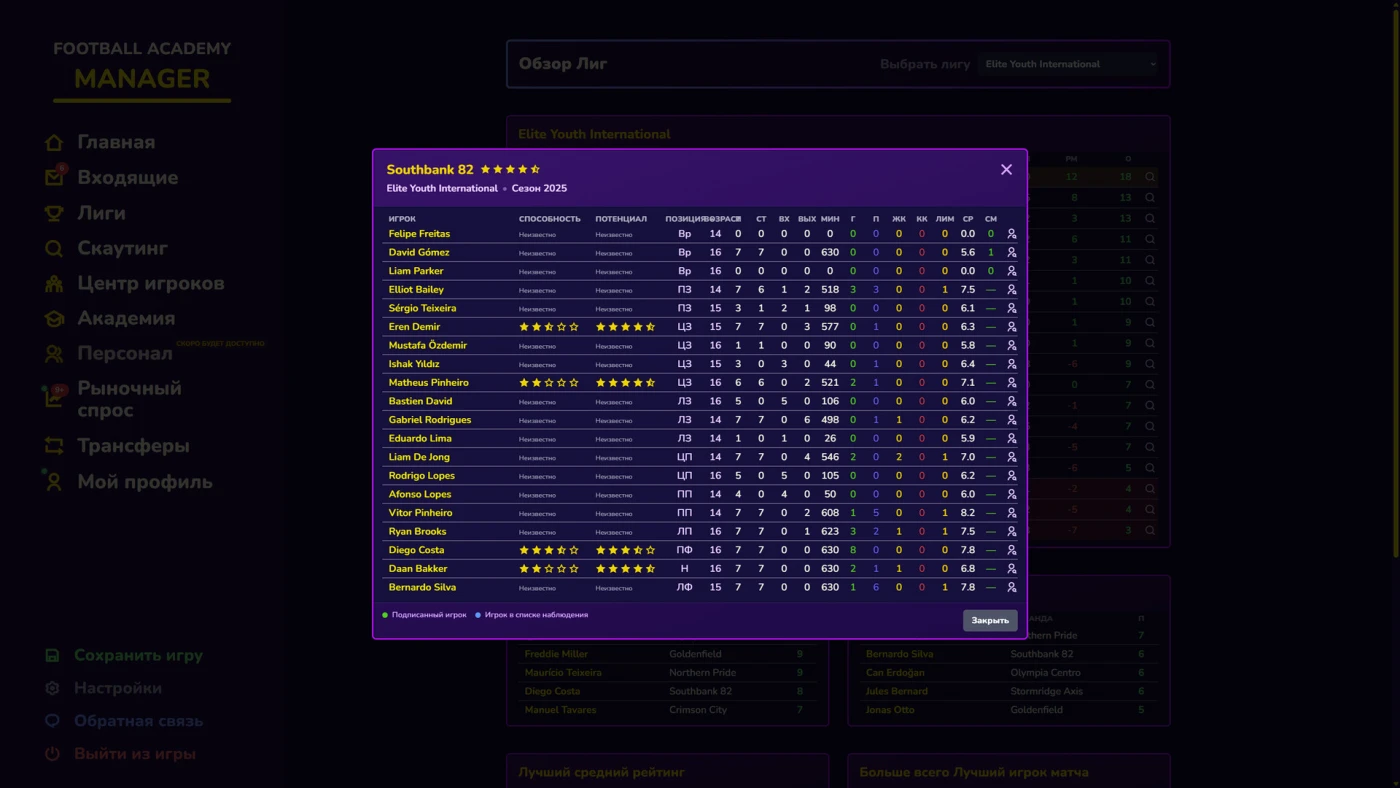Viewport: 1400px width, 788px height.
Task: Click the Трансферы arrows icon in sidebar
Action: [x=54, y=446]
